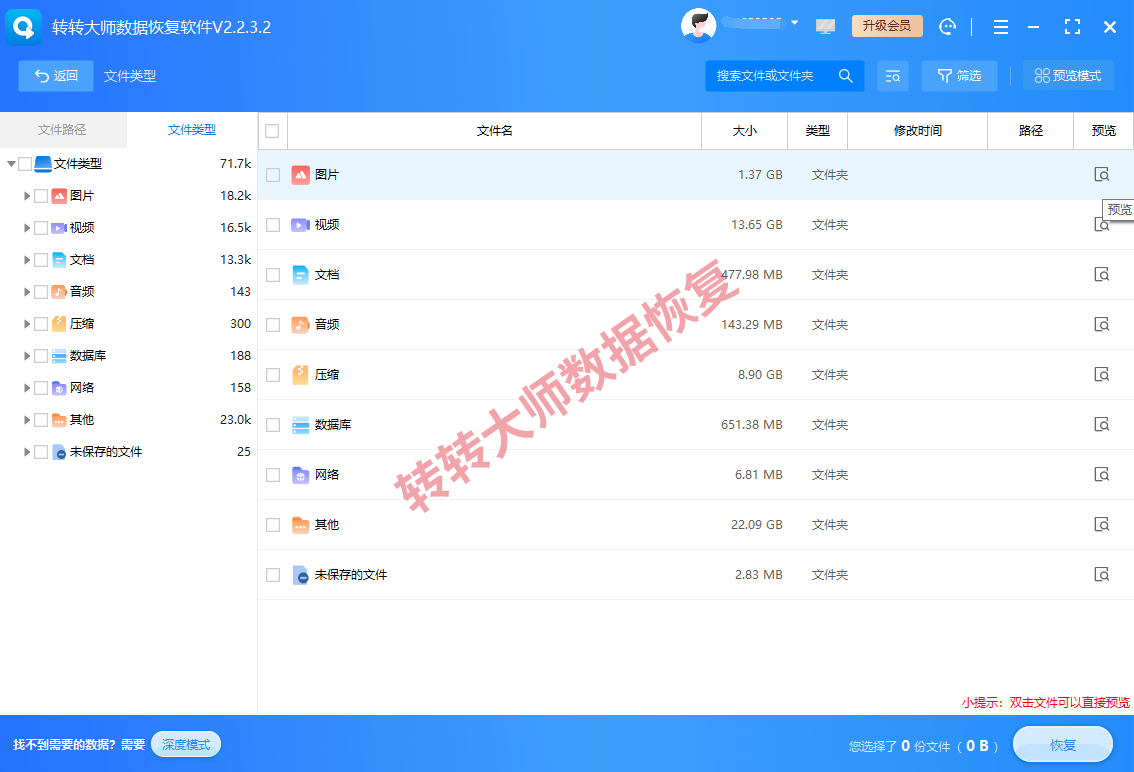Viewport: 1134px width, 772px height.
Task: Click the 651.38 MB size cell
Action: [751, 425]
